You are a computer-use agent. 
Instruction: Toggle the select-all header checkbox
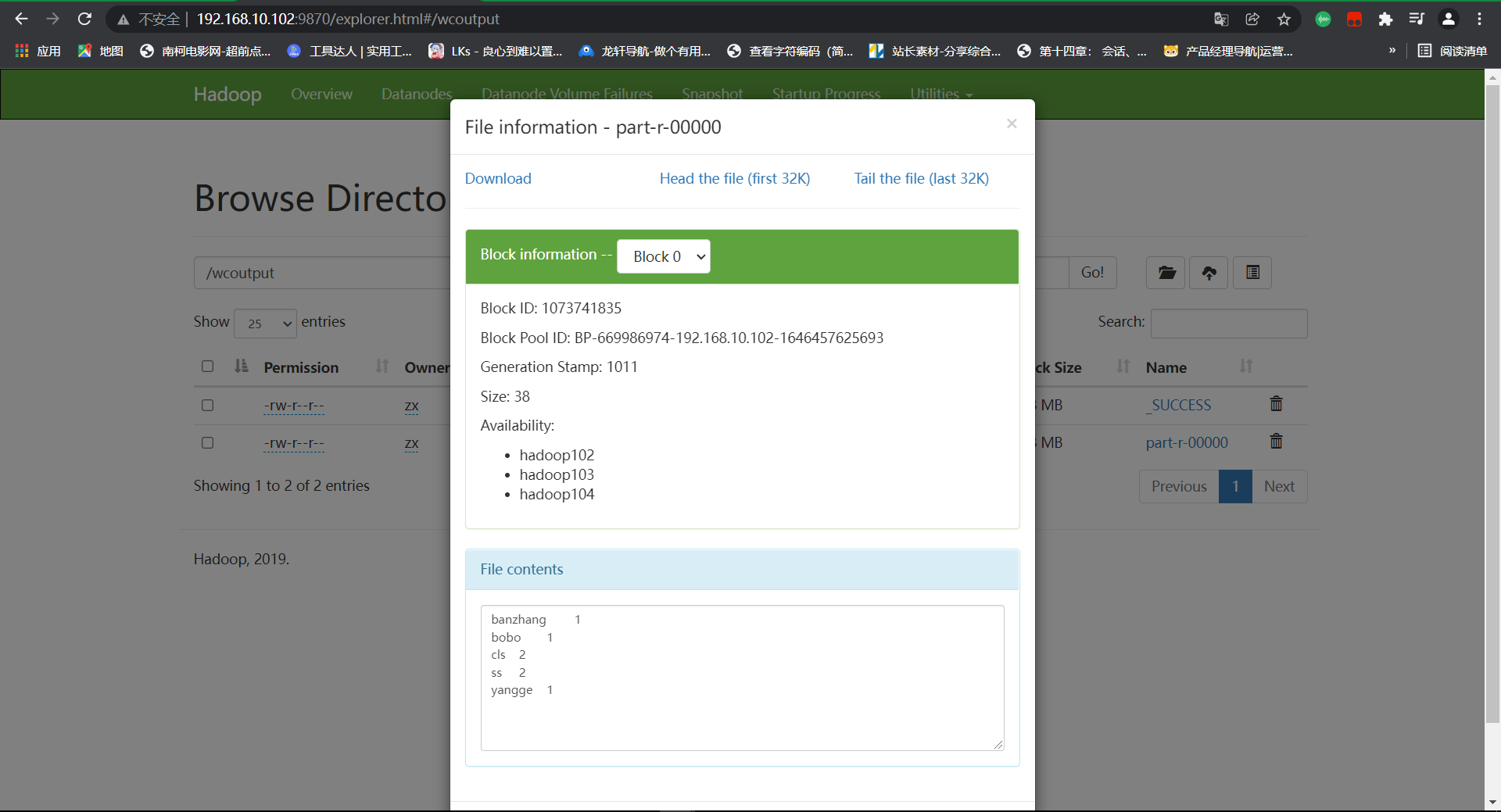(207, 367)
